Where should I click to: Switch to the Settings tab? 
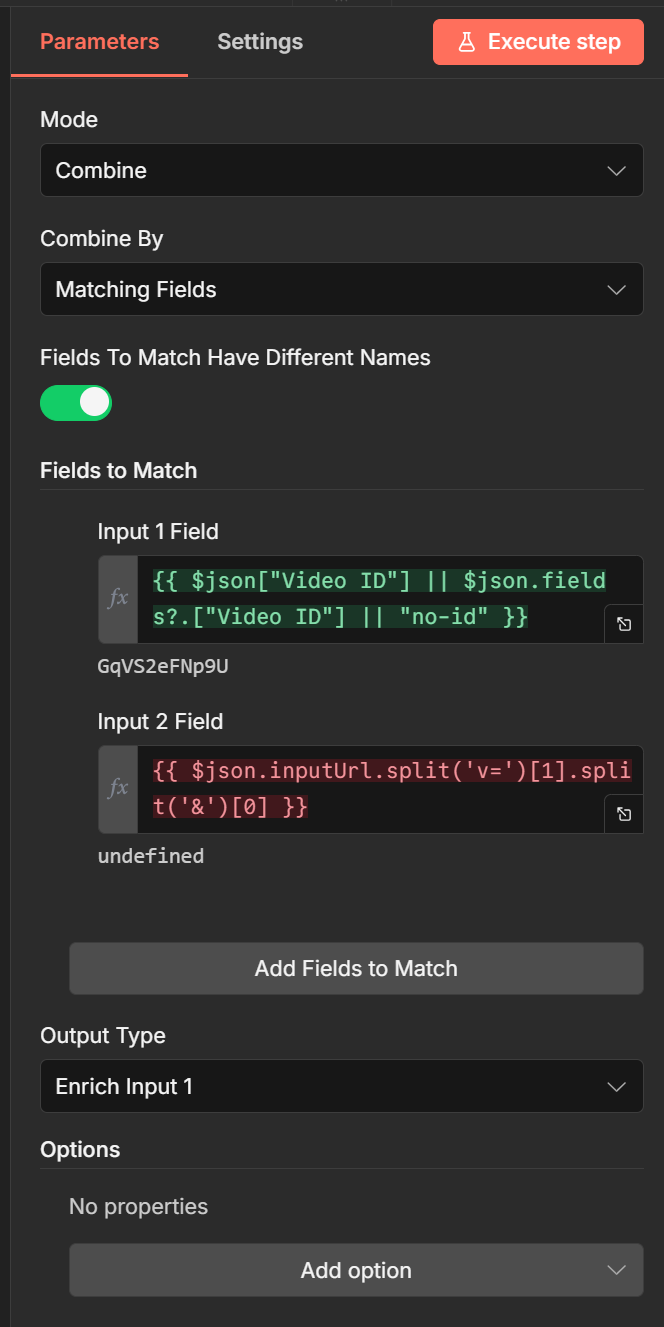click(260, 42)
